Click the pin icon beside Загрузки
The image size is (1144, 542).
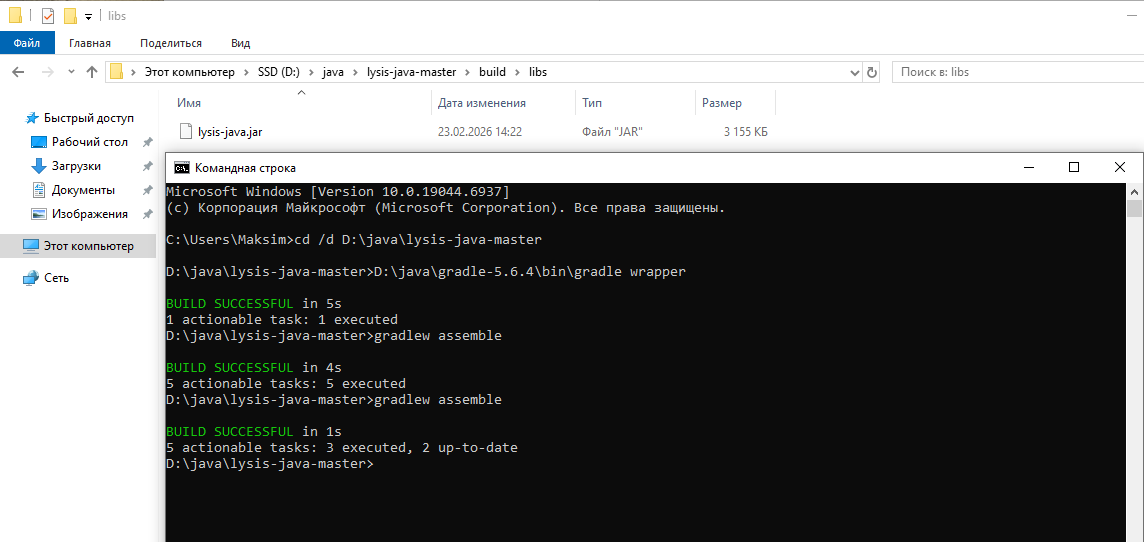148,166
